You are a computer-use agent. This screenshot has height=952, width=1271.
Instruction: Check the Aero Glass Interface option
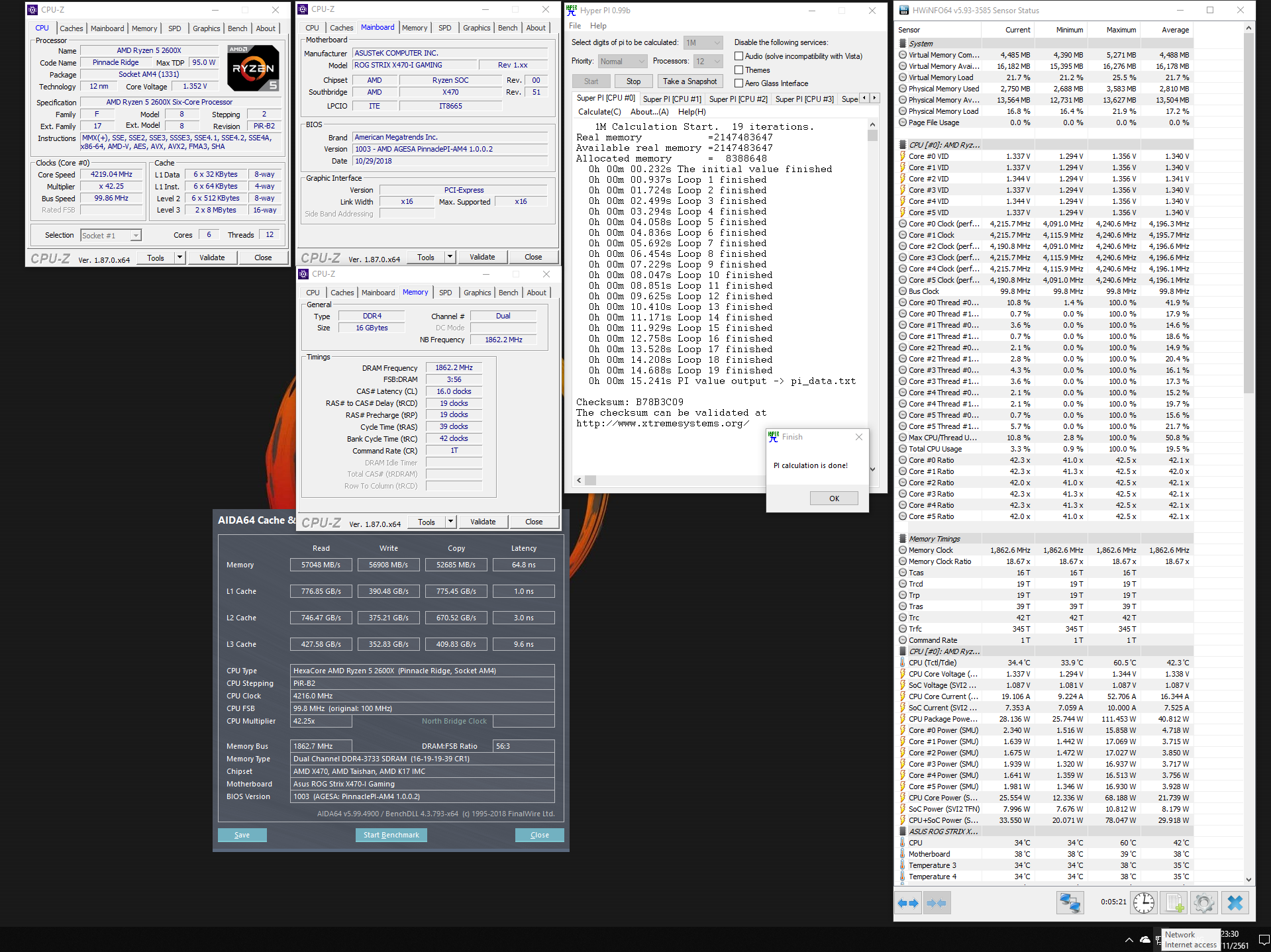[738, 83]
